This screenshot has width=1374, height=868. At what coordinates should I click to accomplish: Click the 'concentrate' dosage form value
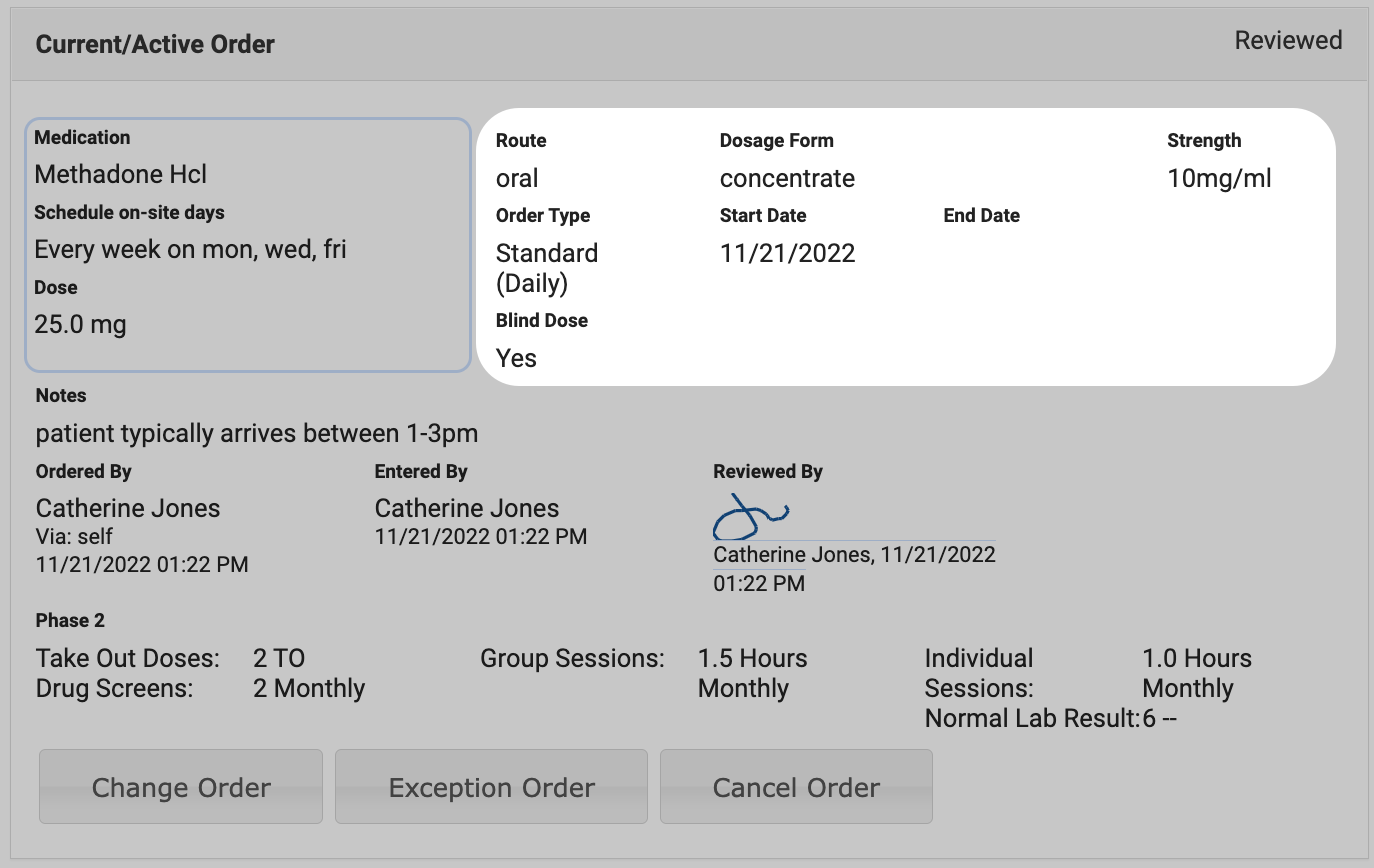787,179
